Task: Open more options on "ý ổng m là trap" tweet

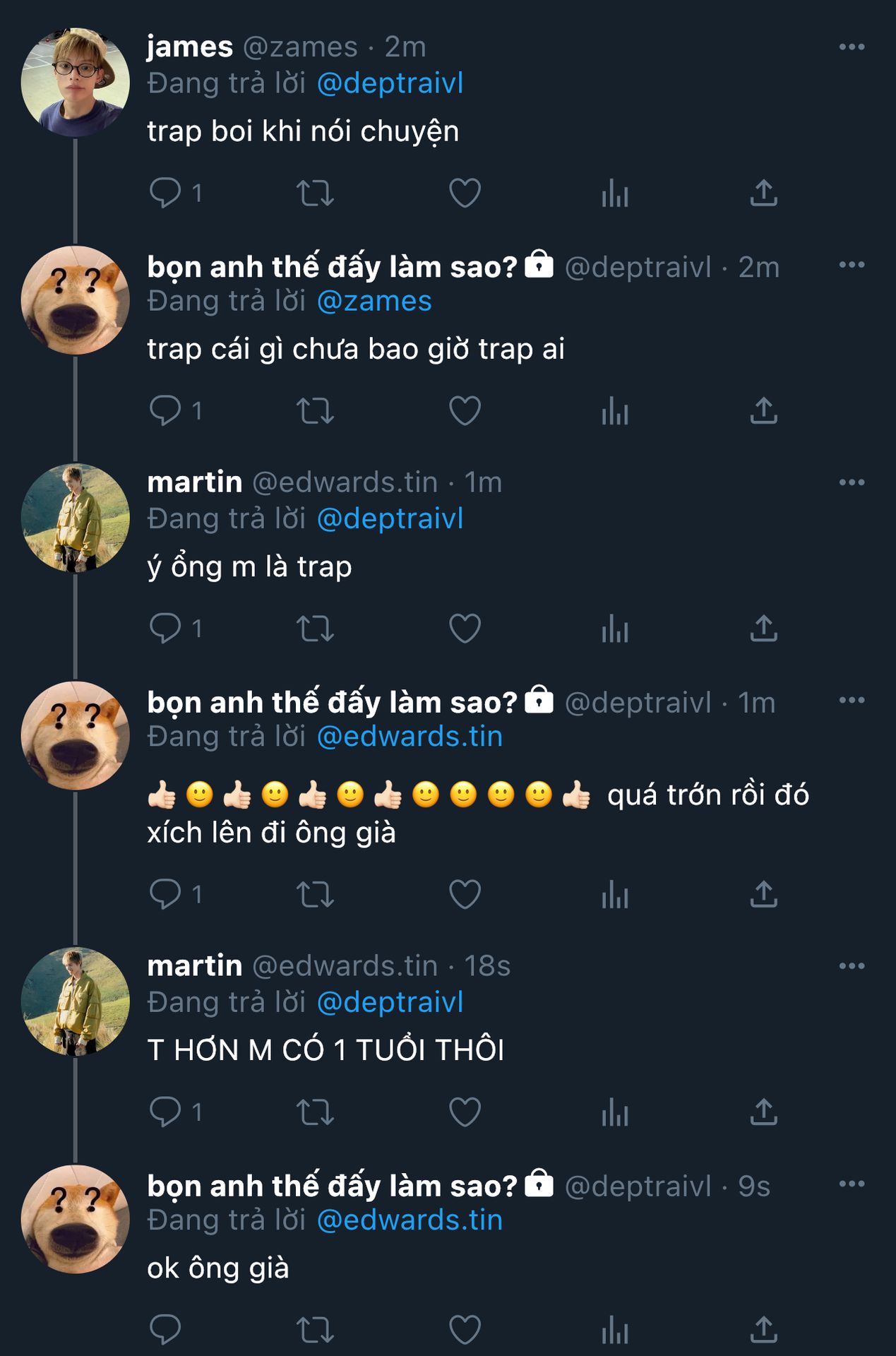Action: [x=852, y=483]
